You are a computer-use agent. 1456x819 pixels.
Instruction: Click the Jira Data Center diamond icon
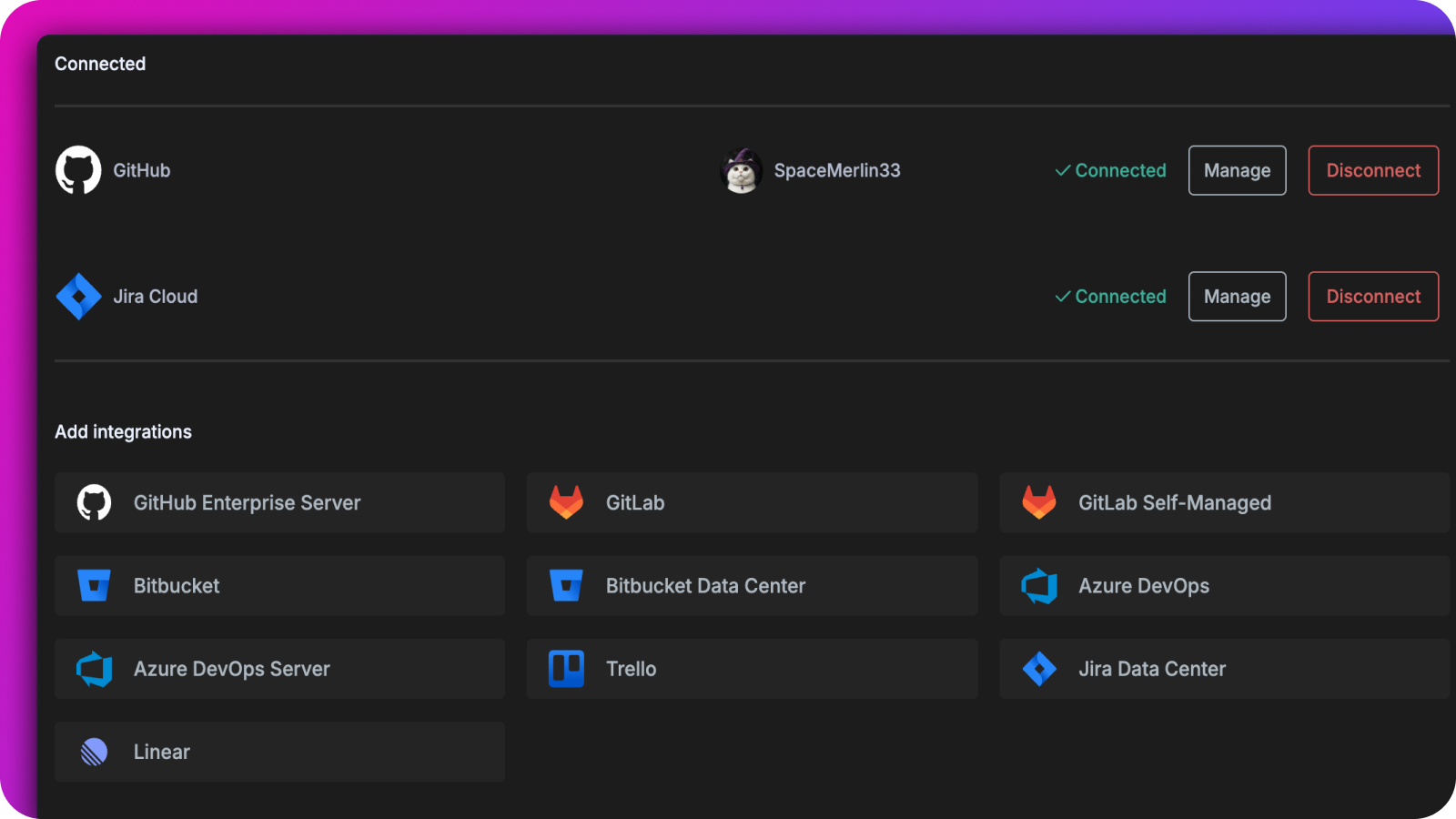click(1040, 669)
